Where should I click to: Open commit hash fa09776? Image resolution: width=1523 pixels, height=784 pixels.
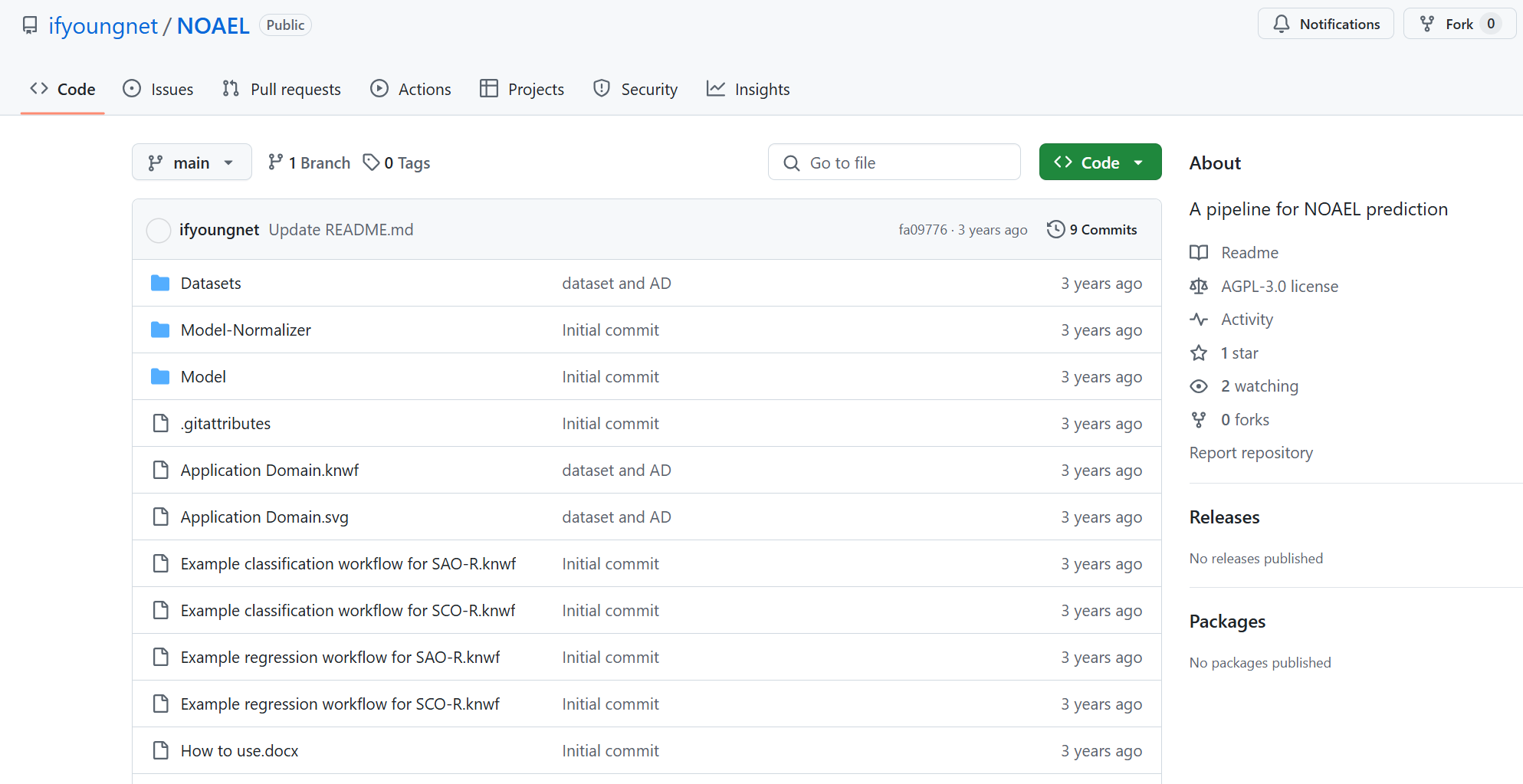coord(923,230)
